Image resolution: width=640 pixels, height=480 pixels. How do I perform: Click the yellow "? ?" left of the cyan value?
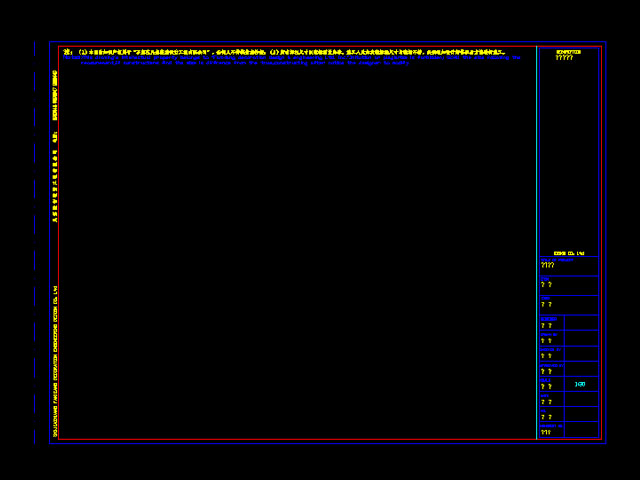click(x=546, y=386)
